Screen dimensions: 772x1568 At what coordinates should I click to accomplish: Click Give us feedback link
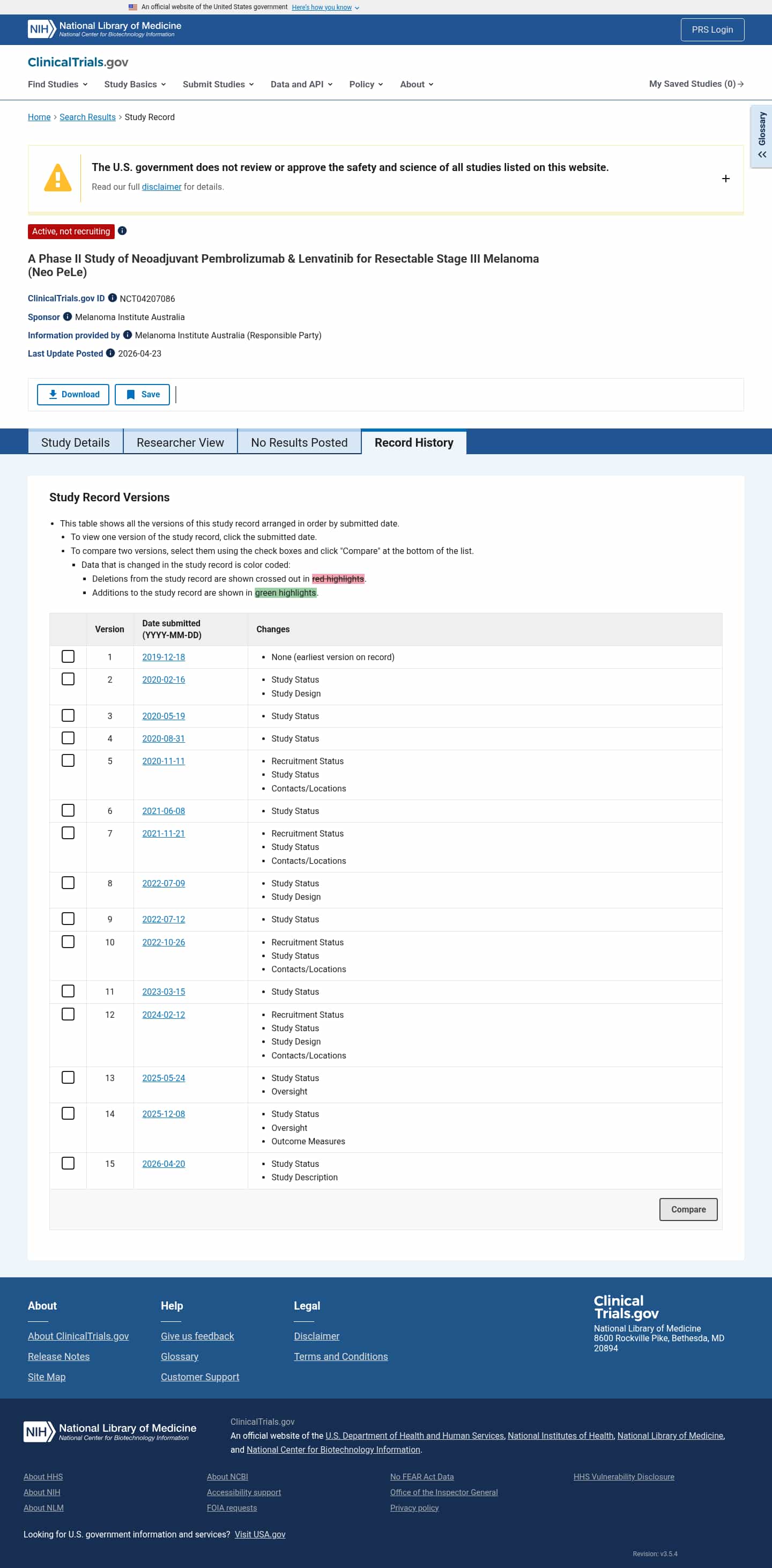click(197, 1336)
